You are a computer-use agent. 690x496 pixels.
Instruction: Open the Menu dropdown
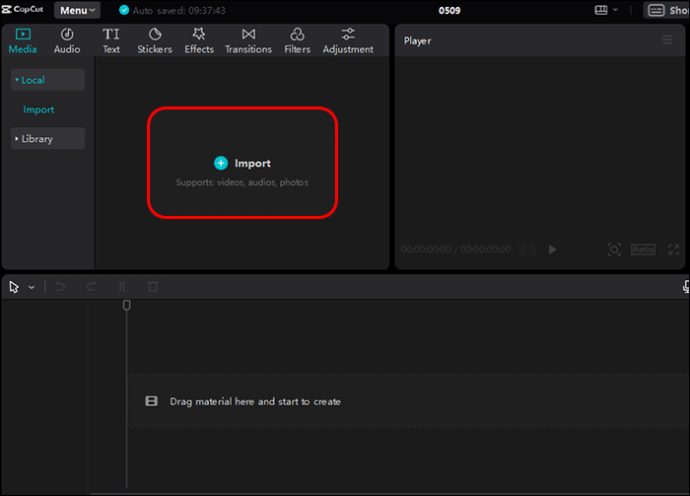tap(77, 10)
